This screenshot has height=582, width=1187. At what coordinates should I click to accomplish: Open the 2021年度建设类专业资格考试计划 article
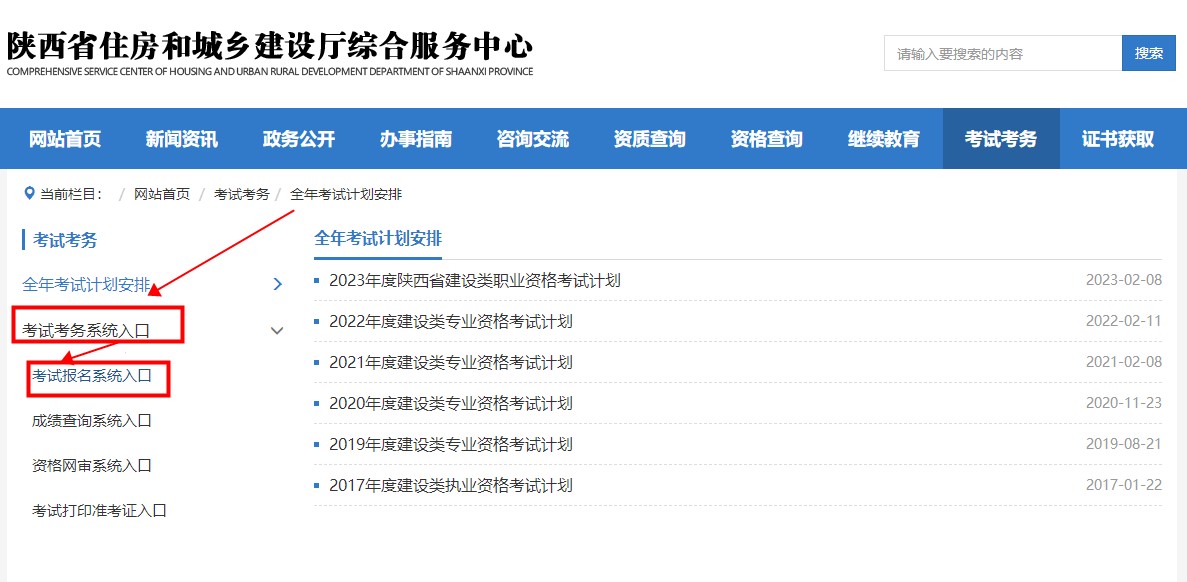(450, 362)
